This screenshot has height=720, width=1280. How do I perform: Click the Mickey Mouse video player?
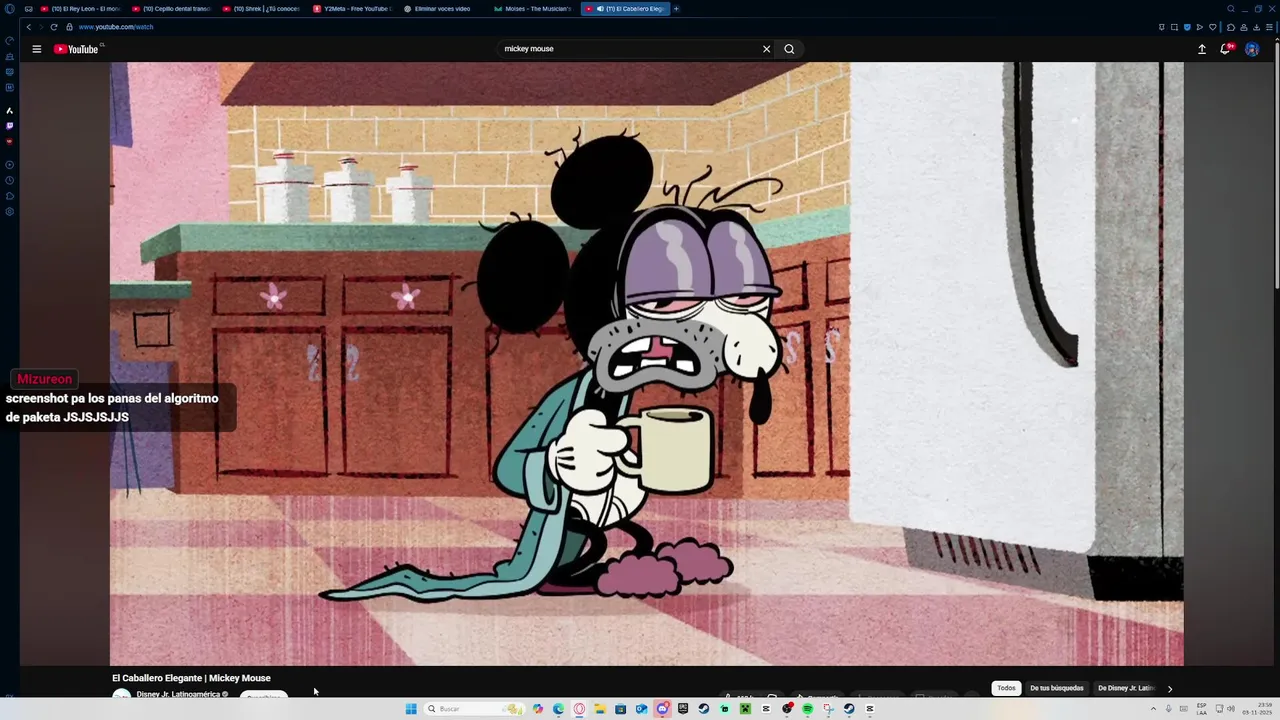tap(646, 364)
